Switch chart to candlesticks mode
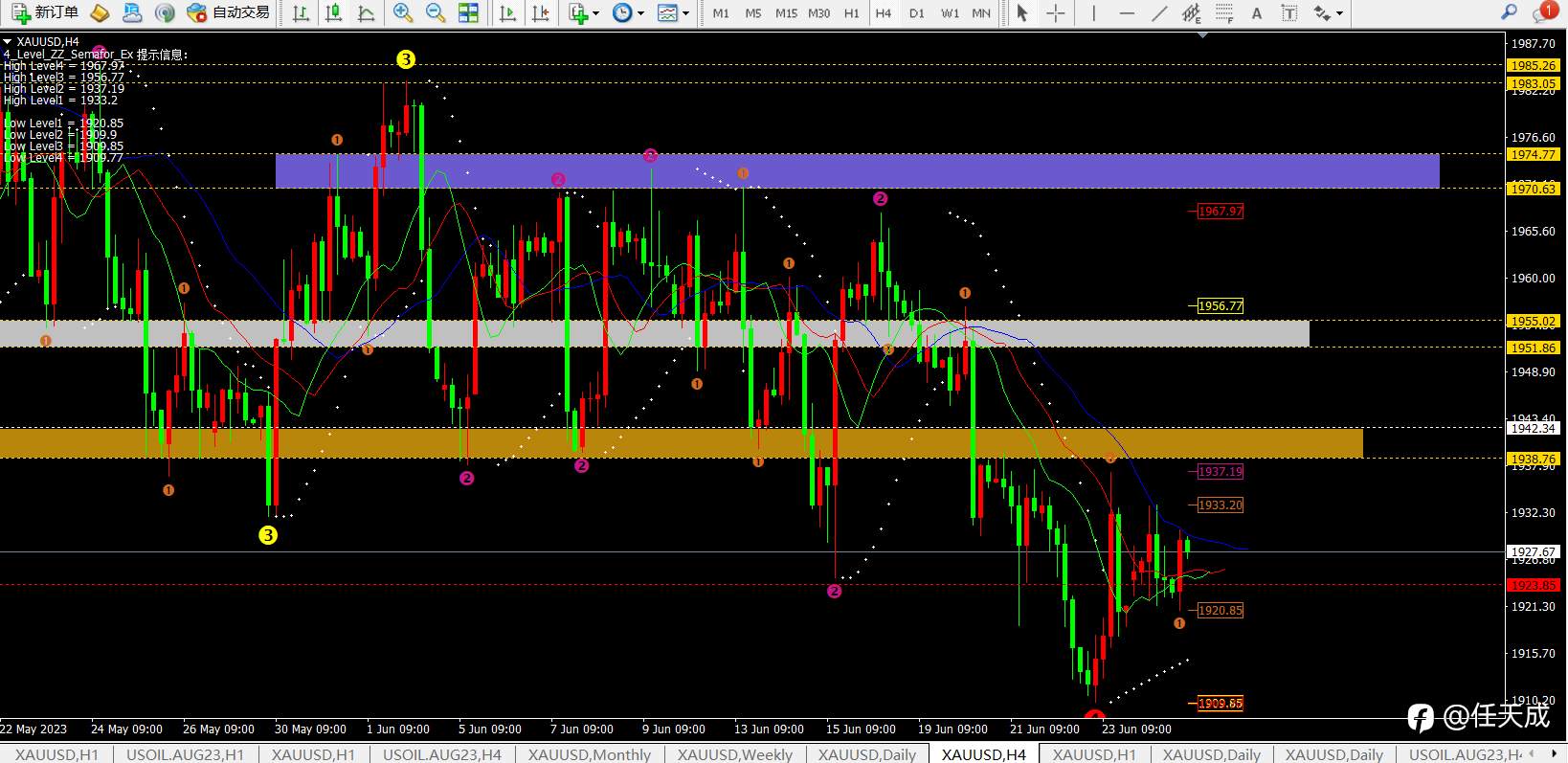This screenshot has width=1568, height=763. (333, 12)
